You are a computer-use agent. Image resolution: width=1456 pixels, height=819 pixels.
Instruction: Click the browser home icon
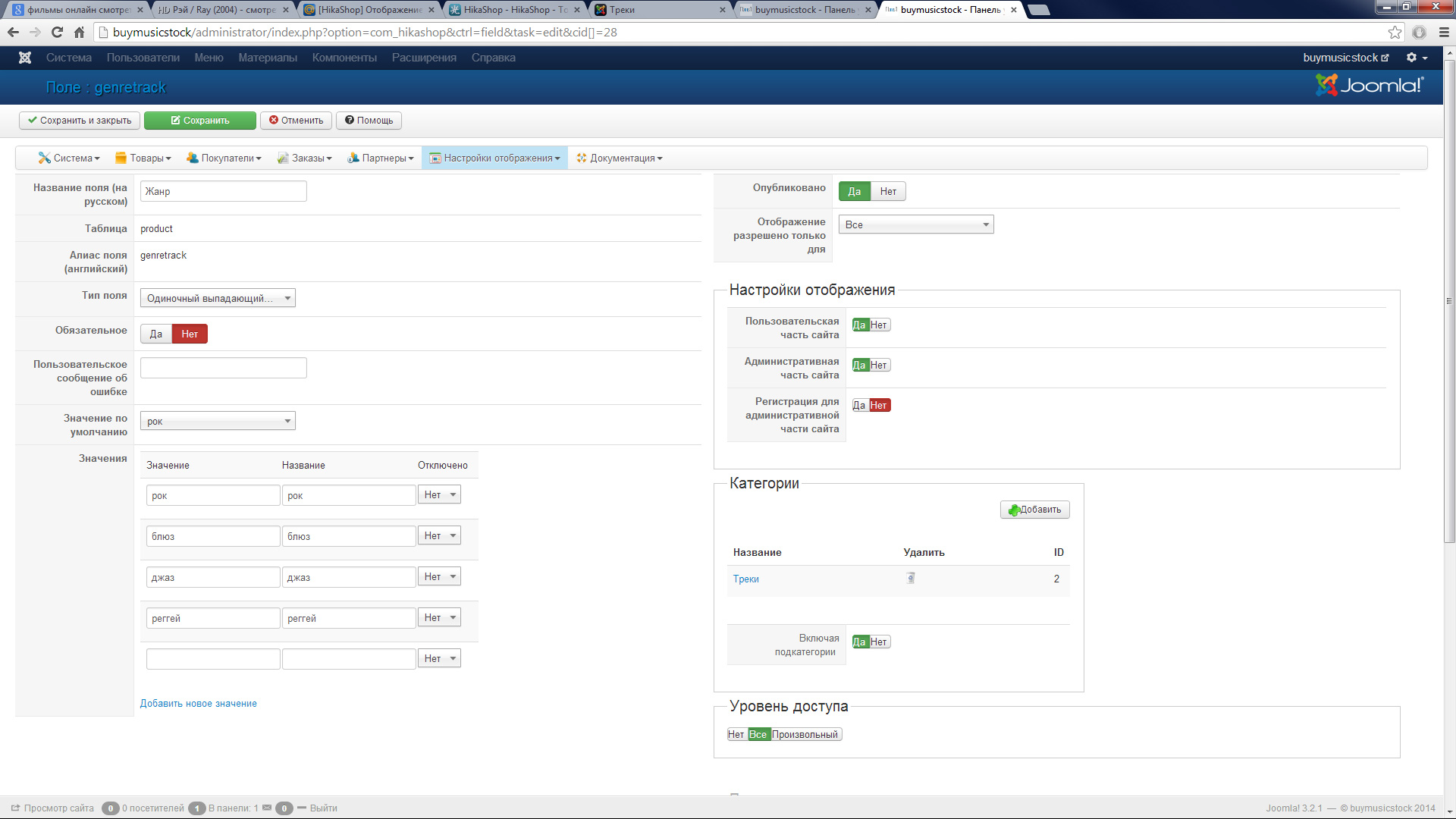click(x=79, y=33)
